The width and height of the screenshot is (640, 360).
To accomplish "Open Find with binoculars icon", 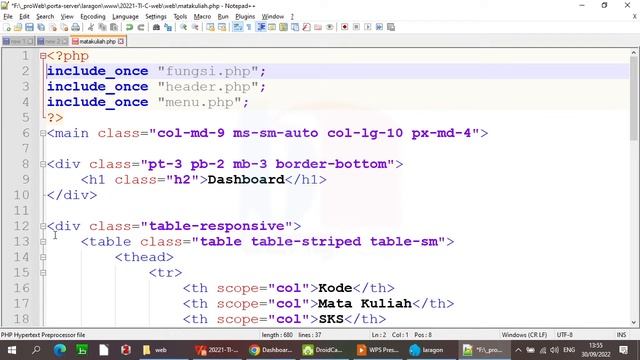I will [156, 27].
